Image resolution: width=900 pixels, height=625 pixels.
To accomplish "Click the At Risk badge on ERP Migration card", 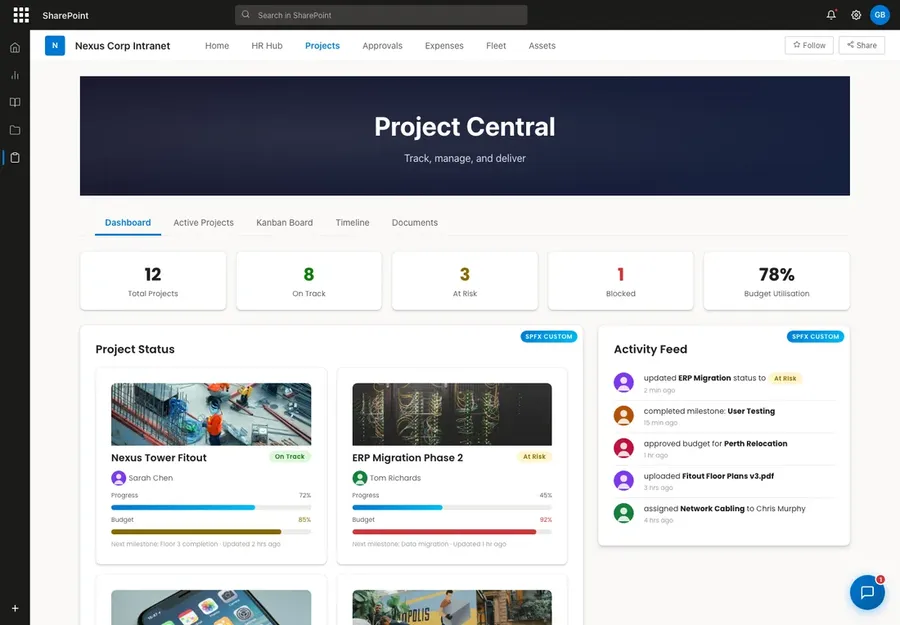I will (x=534, y=457).
